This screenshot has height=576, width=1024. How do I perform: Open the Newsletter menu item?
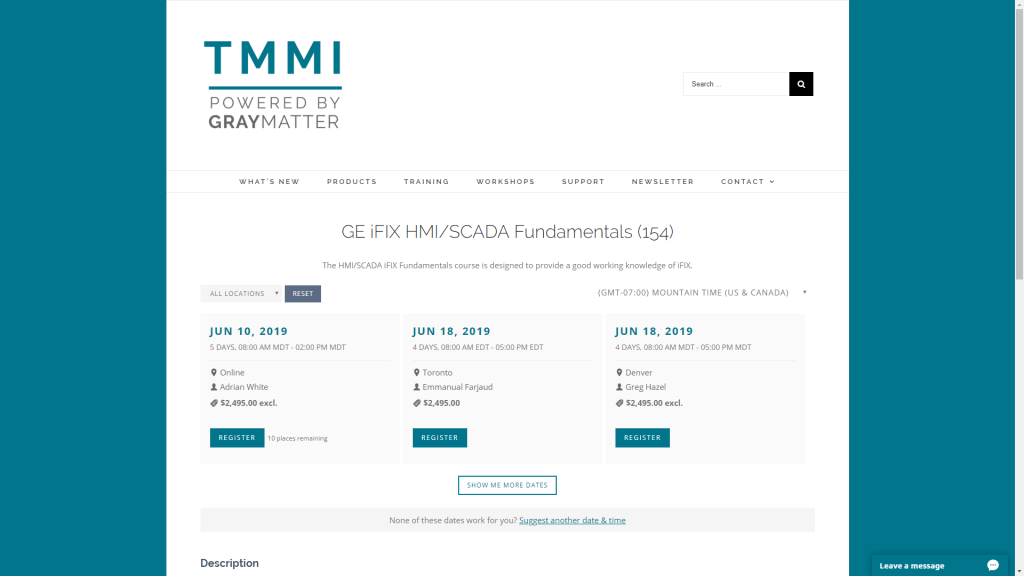(663, 182)
